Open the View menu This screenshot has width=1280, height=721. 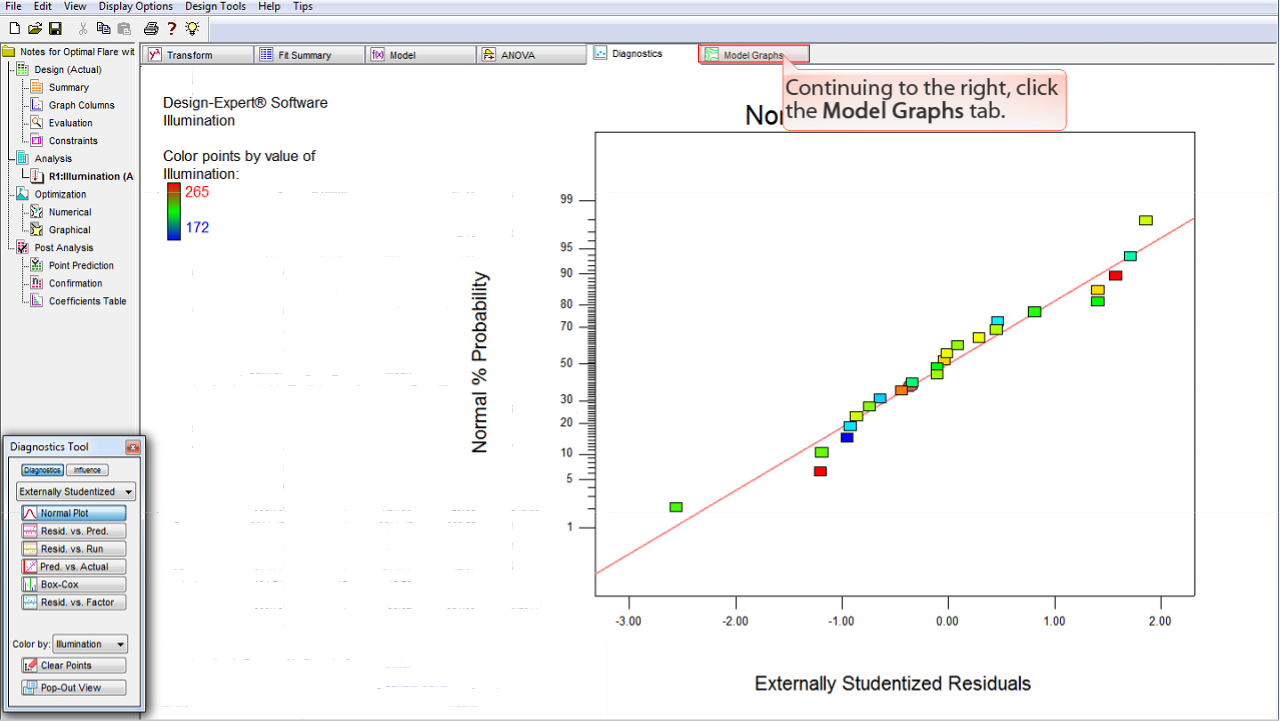click(75, 6)
